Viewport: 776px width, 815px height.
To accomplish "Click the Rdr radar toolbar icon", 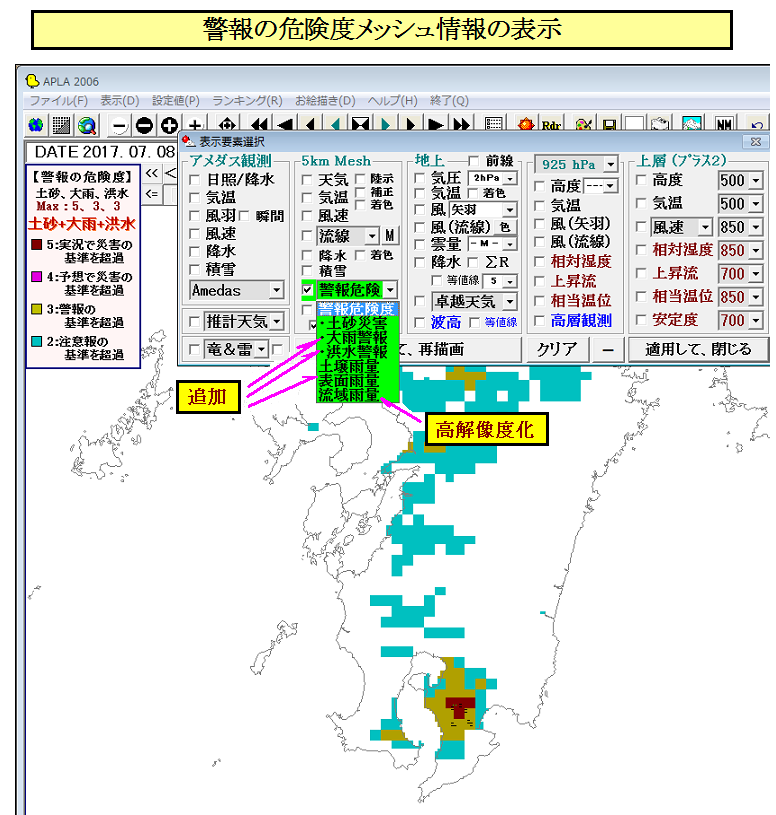I will (551, 125).
